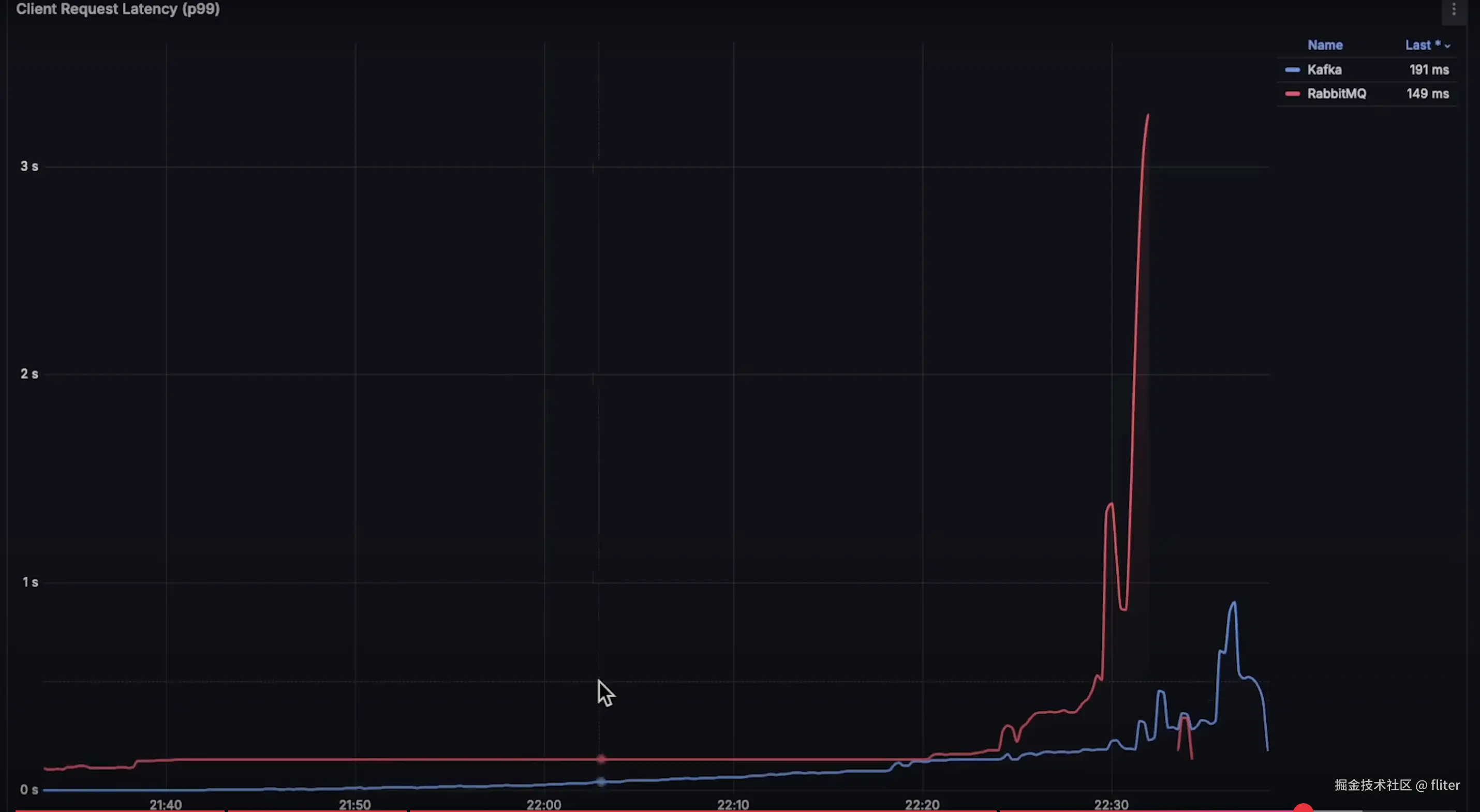Open the panel's three-dot menu
The width and height of the screenshot is (1480, 812).
pos(1454,10)
